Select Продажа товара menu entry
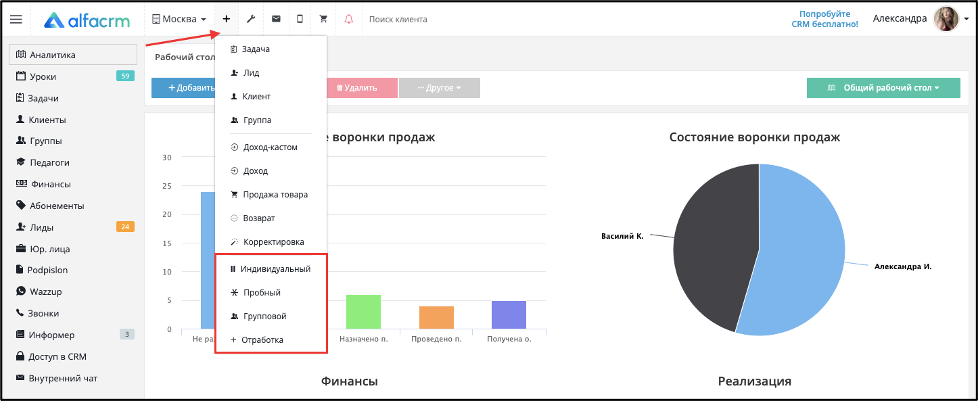The width and height of the screenshot is (979, 402). click(x=269, y=194)
